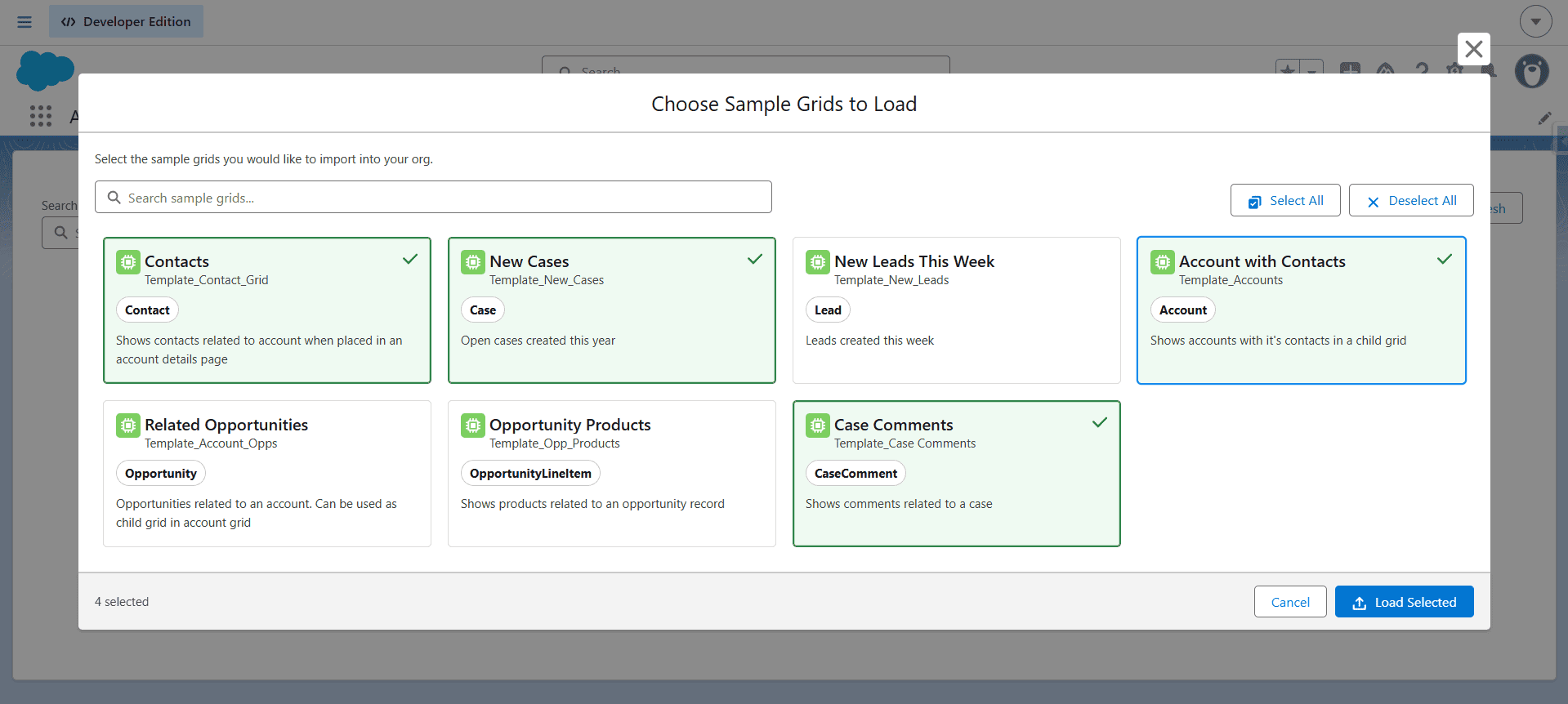Image resolution: width=1568 pixels, height=704 pixels.
Task: Click the Template_Case Comments text
Action: point(905,443)
